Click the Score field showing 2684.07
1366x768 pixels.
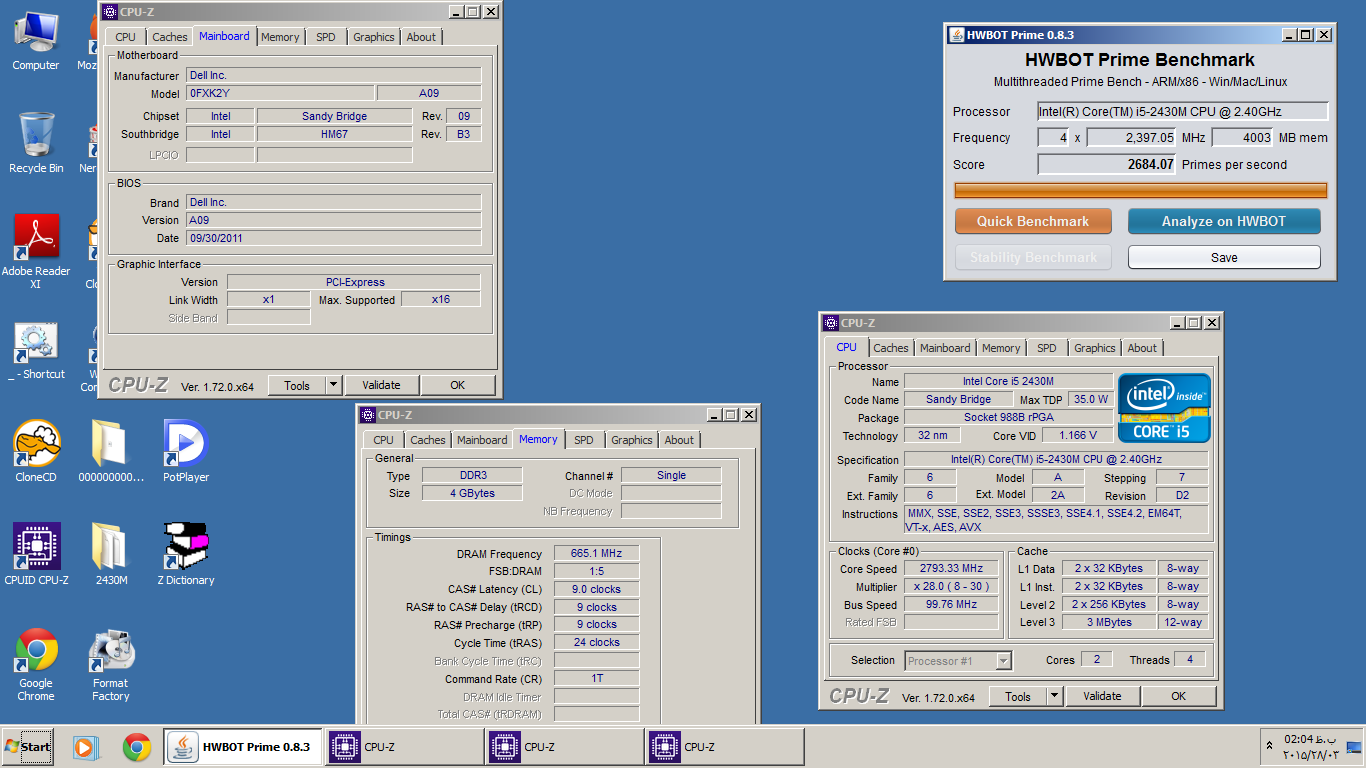(x=1107, y=164)
